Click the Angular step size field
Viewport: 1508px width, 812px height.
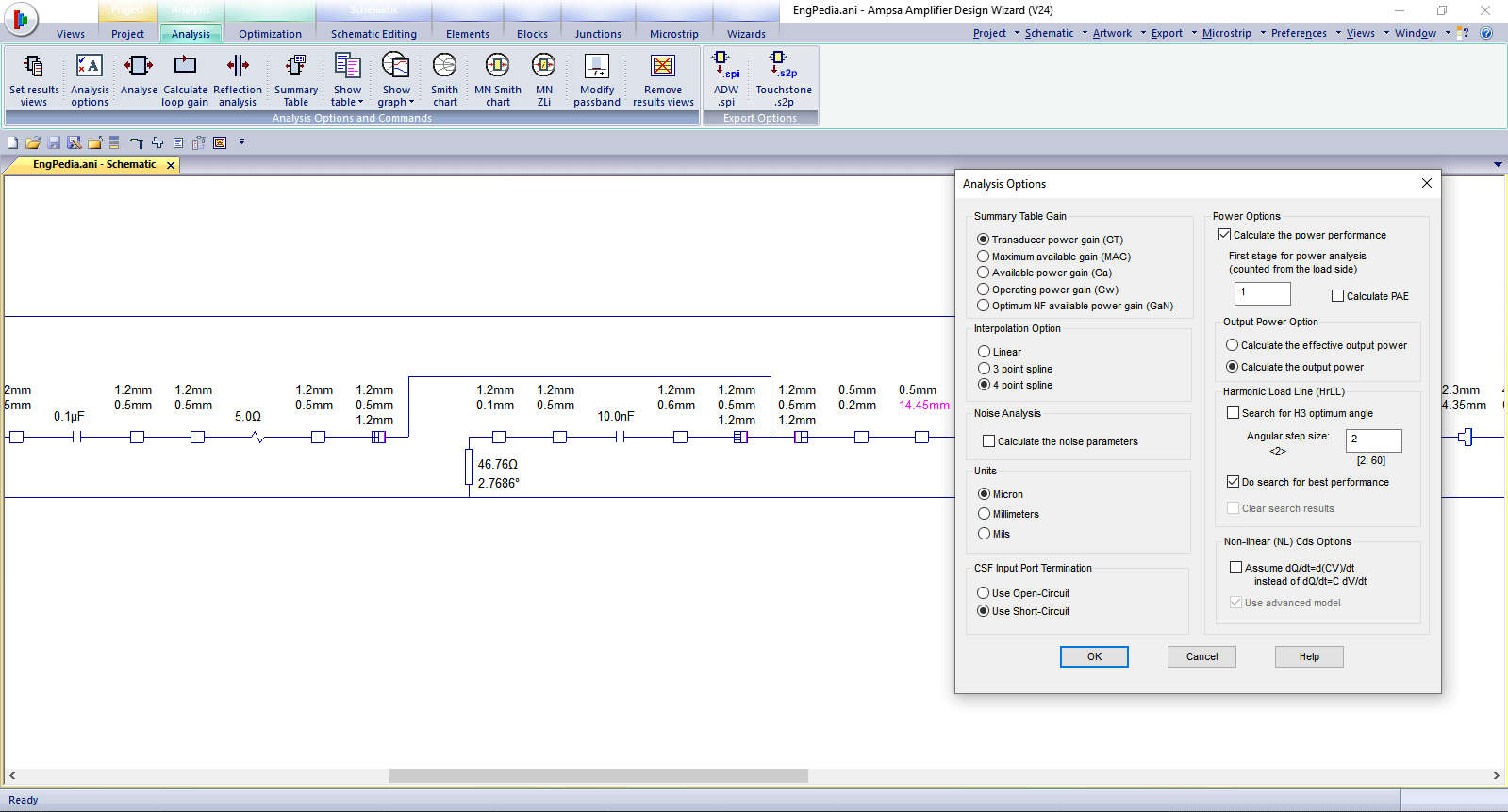(1372, 439)
